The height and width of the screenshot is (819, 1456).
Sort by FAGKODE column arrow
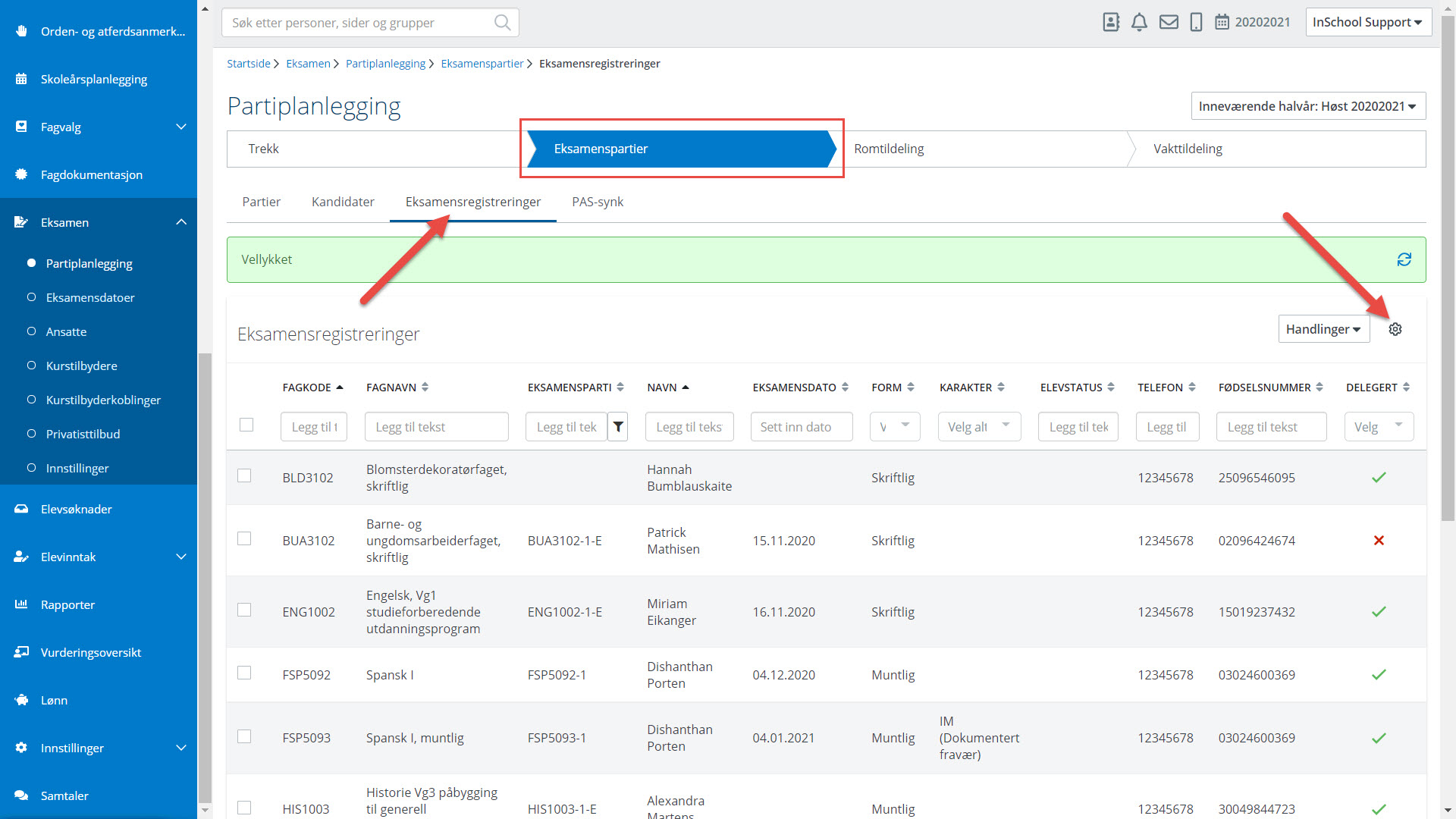[x=340, y=388]
